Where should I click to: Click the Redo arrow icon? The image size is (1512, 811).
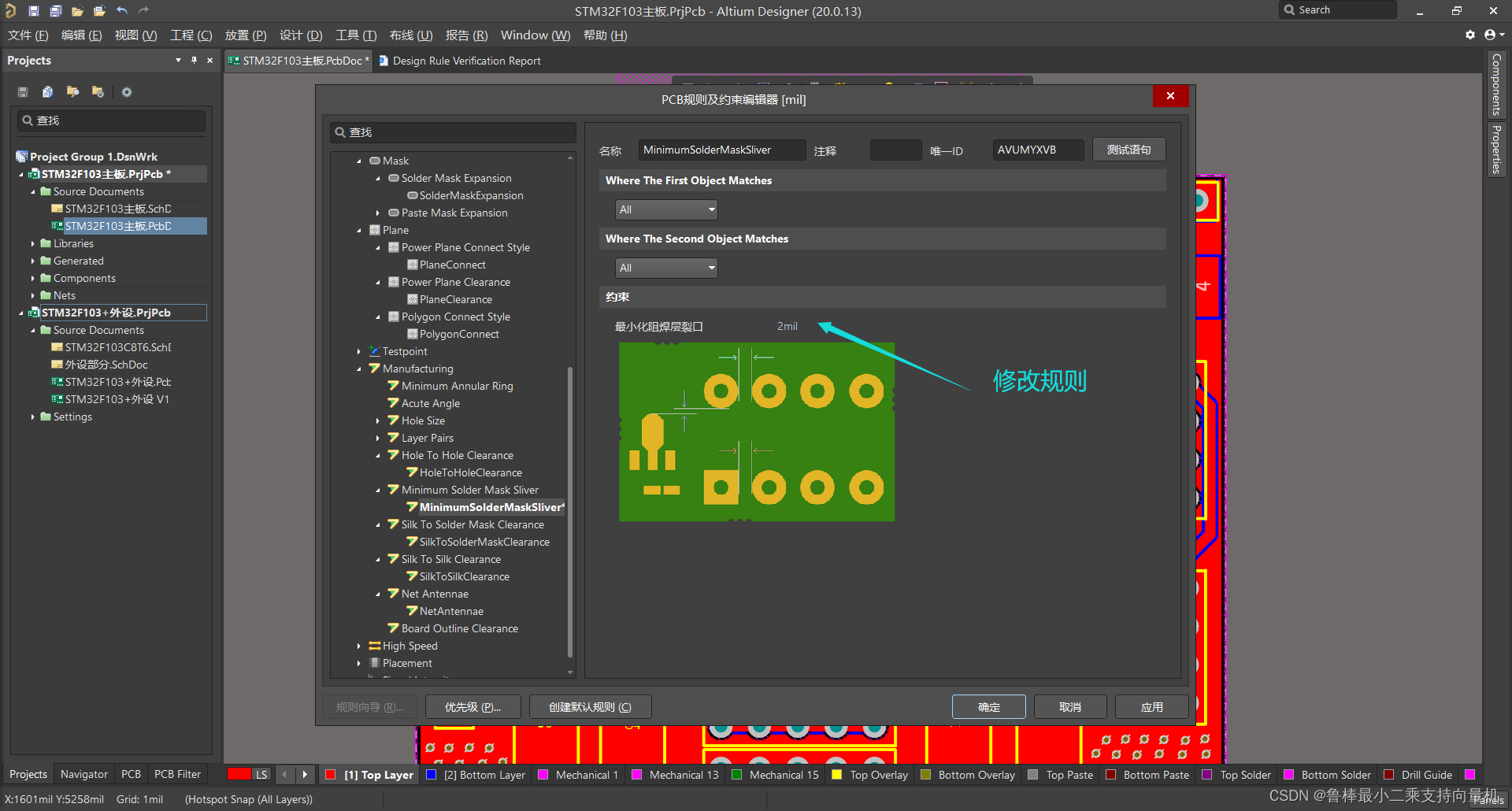coord(143,10)
